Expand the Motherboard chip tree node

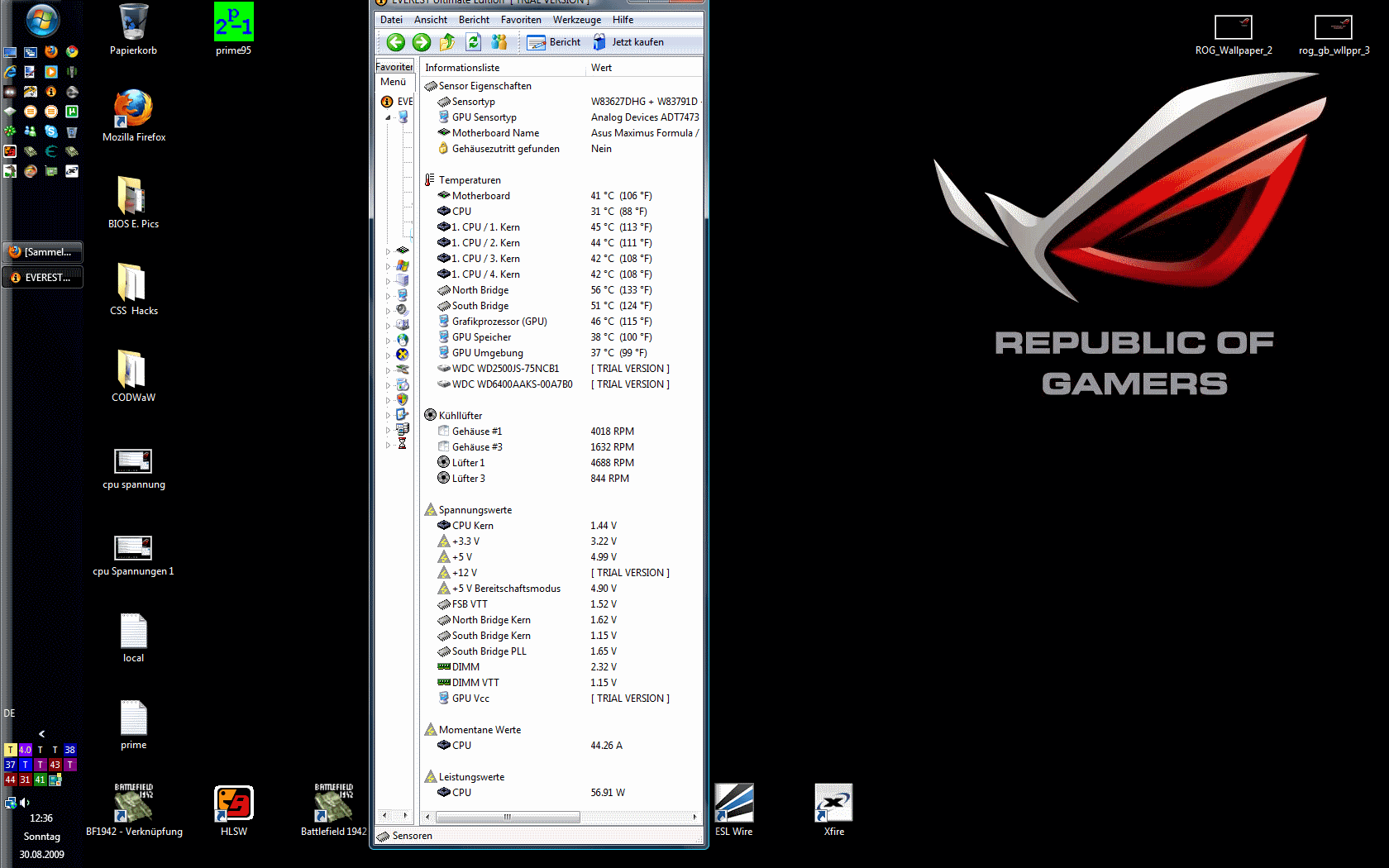tap(388, 250)
